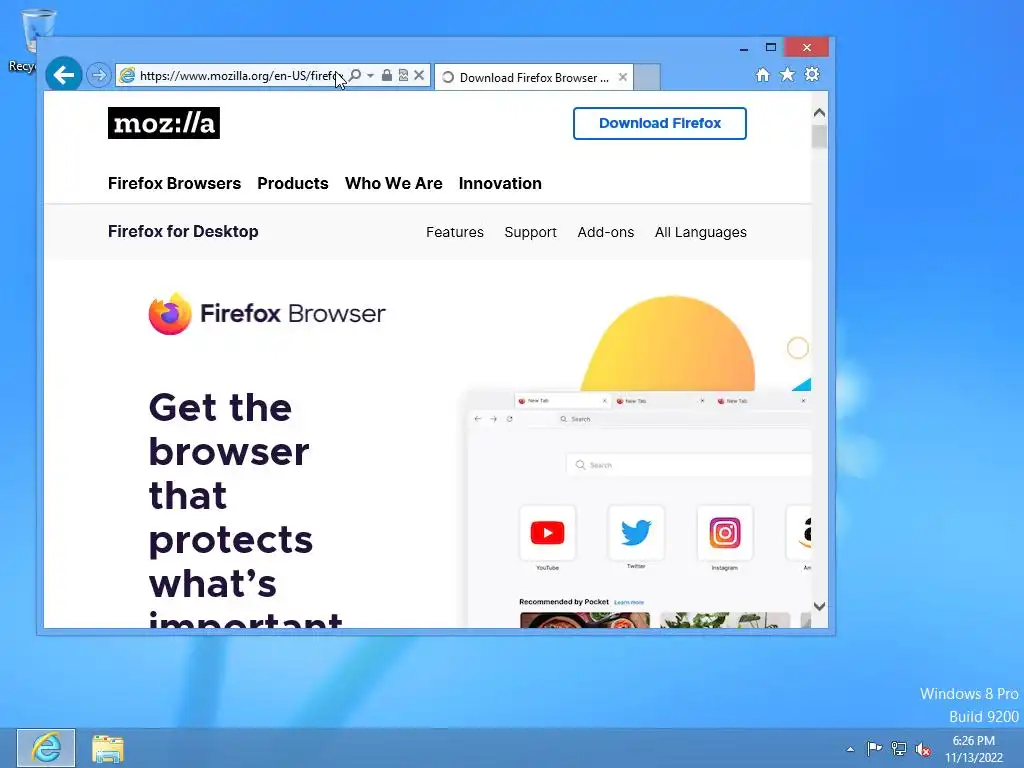Click the security lock icon in address bar
1024x768 pixels.
click(x=387, y=75)
